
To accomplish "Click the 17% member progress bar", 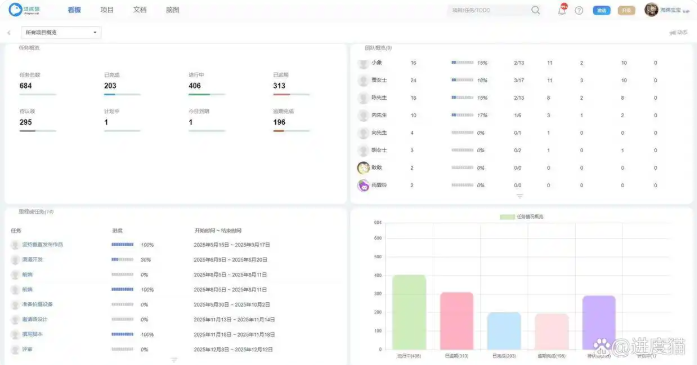I will tap(462, 115).
